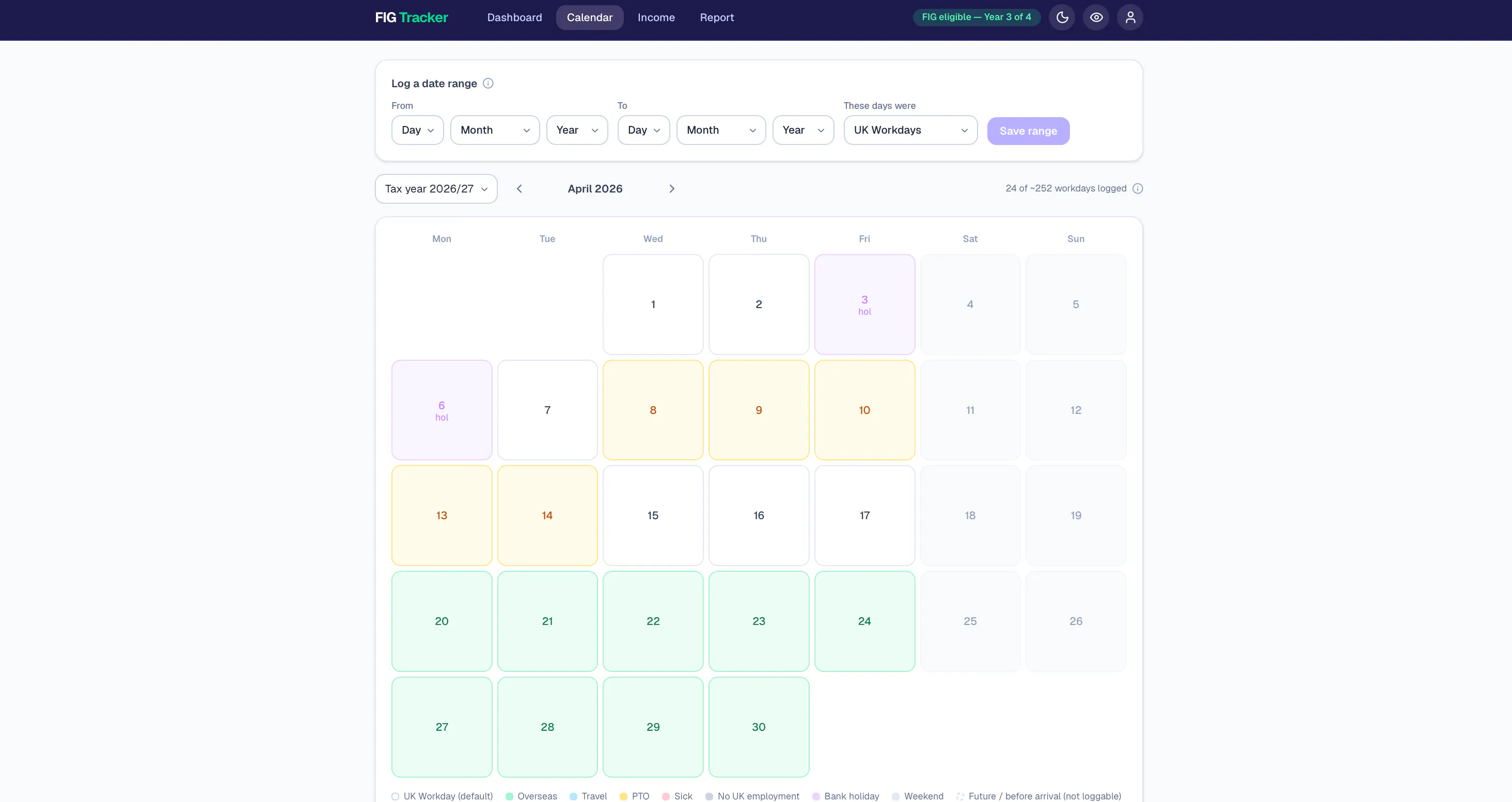1512x802 pixels.
Task: Click the Overseas green legend swatch
Action: coord(510,796)
